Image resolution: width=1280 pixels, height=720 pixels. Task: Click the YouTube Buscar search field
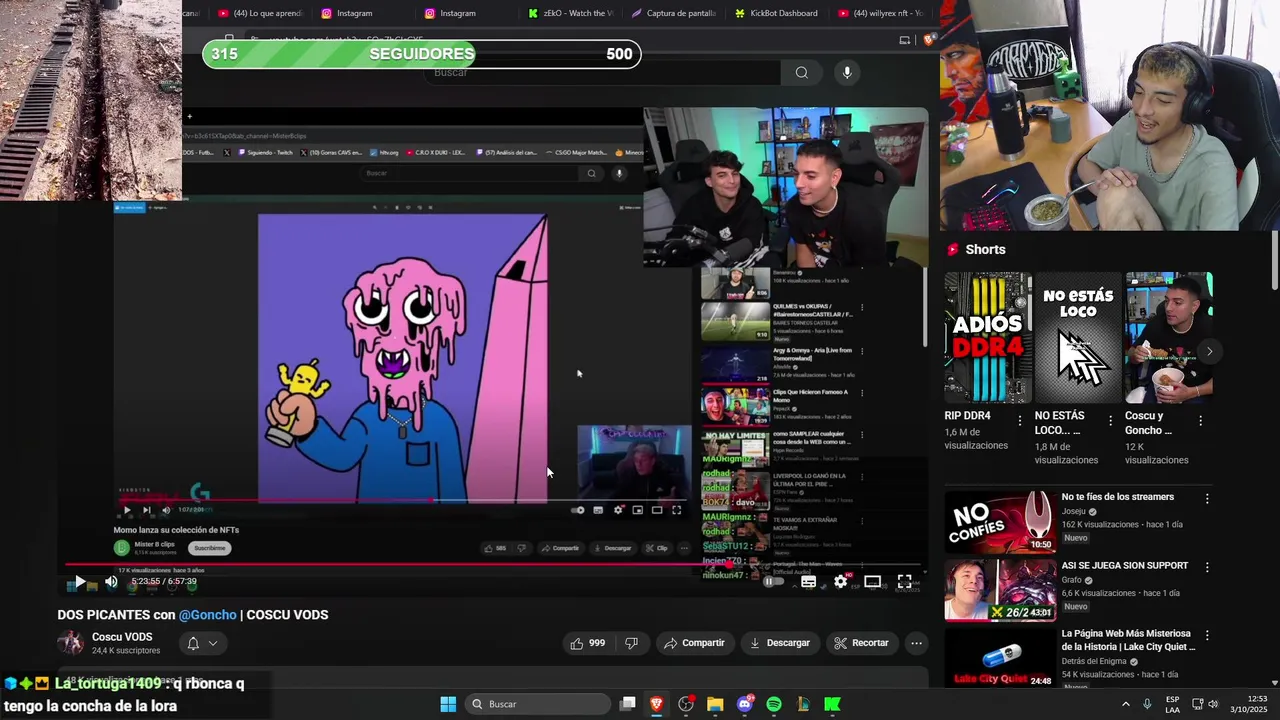coord(600,72)
